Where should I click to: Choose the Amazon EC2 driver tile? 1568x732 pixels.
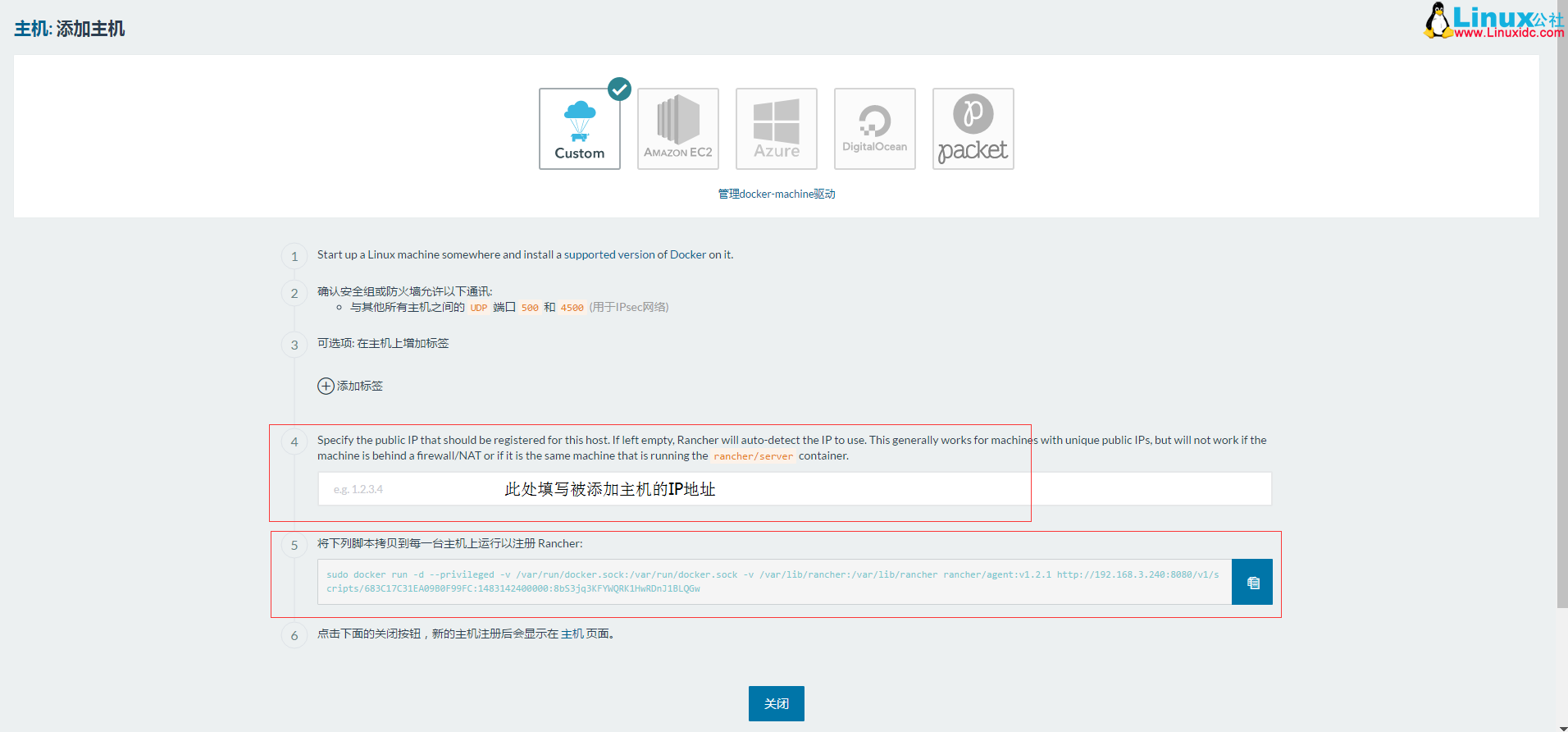click(x=677, y=129)
